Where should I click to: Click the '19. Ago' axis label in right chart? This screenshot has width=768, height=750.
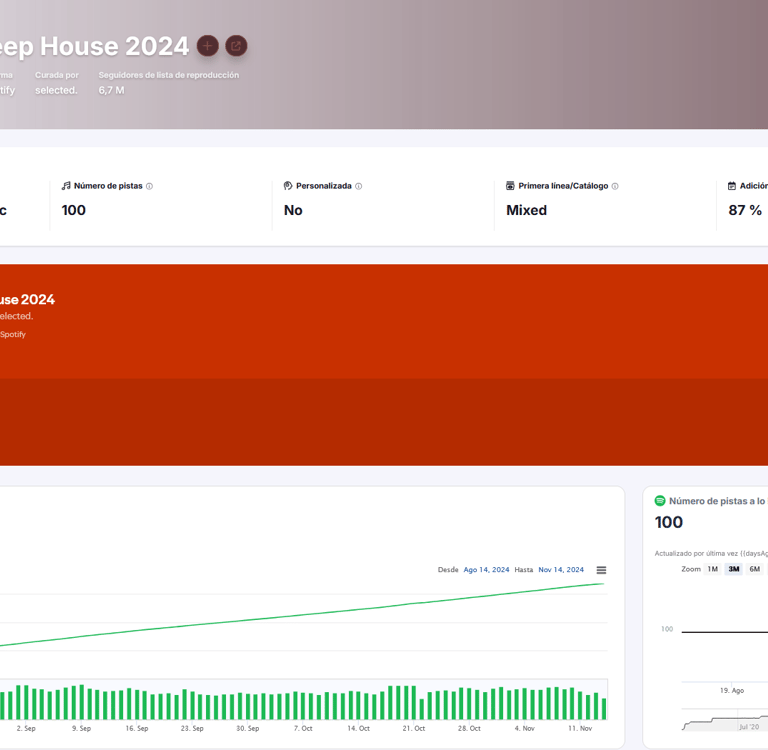pos(732,690)
